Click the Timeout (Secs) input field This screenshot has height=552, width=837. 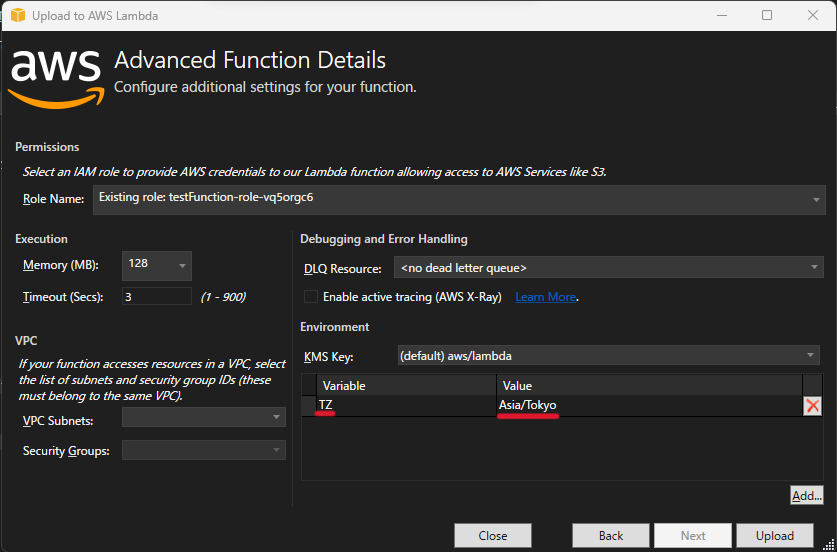[x=156, y=296]
